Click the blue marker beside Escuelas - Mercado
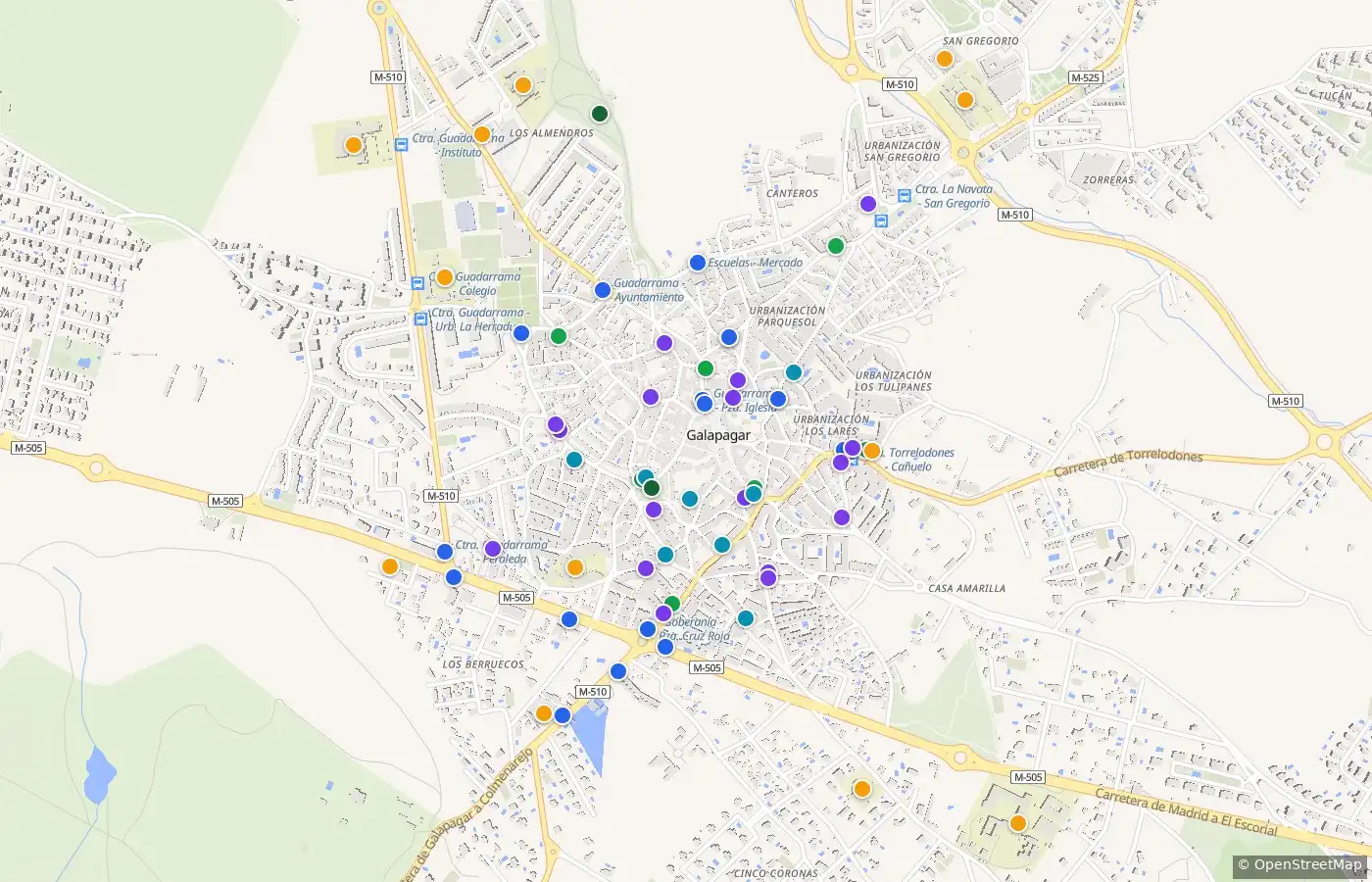This screenshot has width=1372, height=882. coord(698,263)
